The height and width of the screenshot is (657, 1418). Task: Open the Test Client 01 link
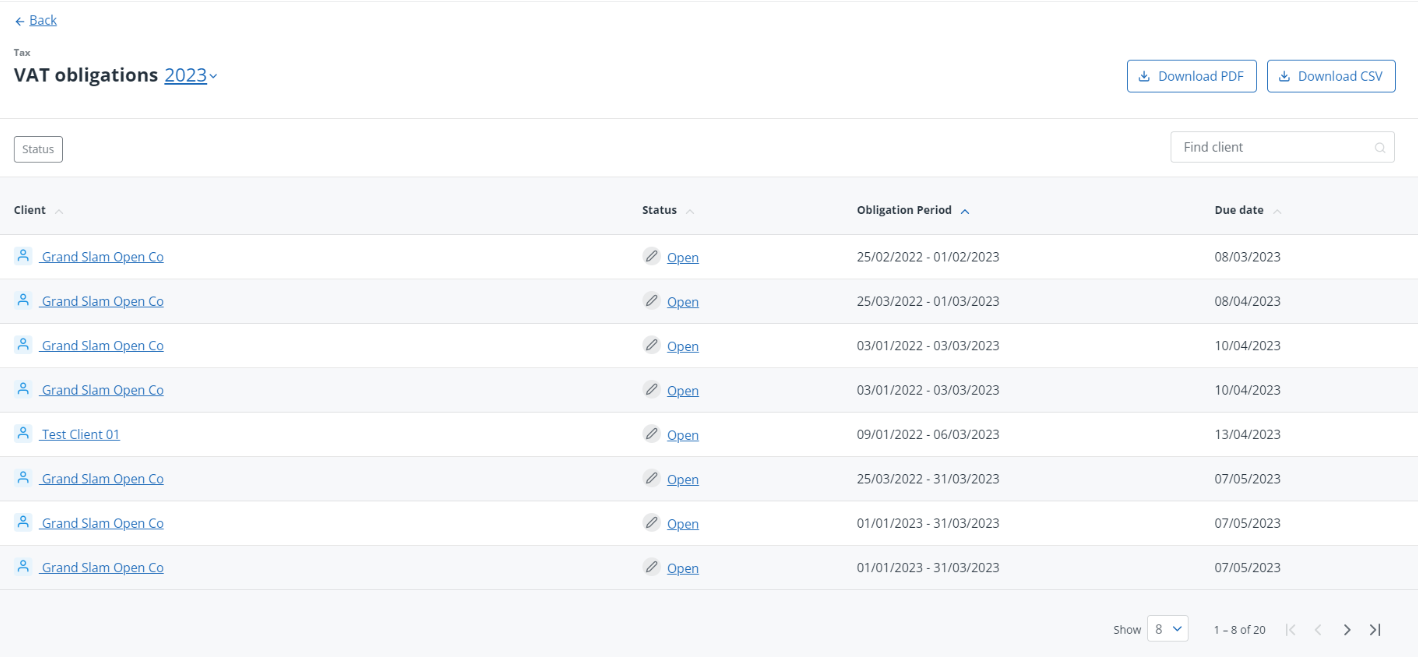pyautogui.click(x=80, y=435)
